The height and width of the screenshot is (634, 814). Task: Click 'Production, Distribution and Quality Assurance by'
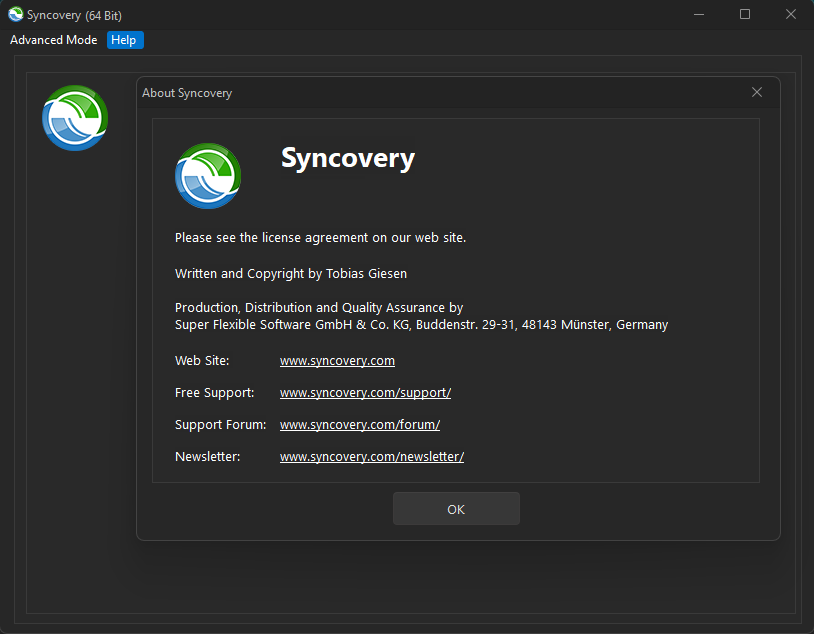click(319, 307)
